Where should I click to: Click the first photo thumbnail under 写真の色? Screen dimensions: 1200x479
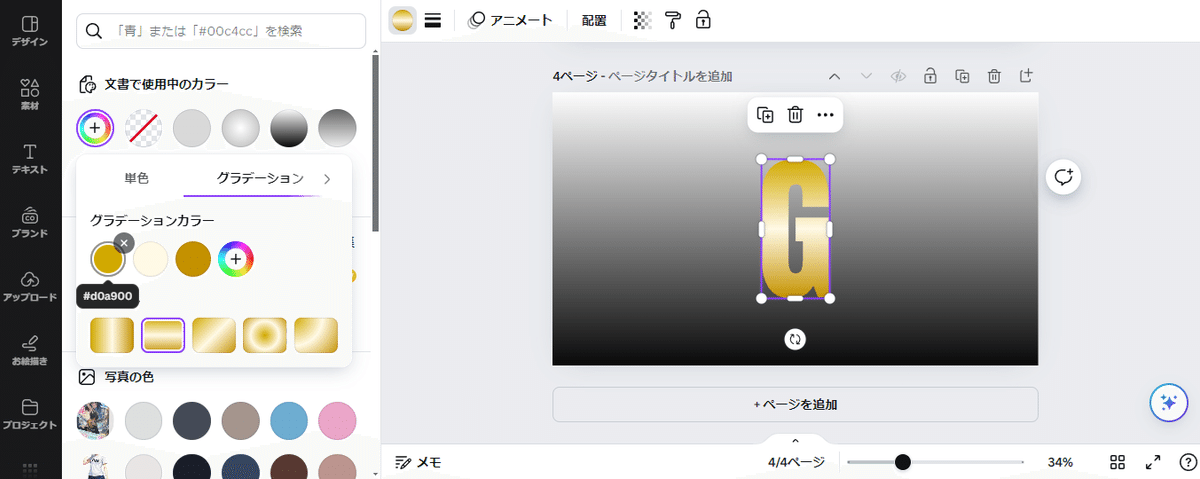95,421
